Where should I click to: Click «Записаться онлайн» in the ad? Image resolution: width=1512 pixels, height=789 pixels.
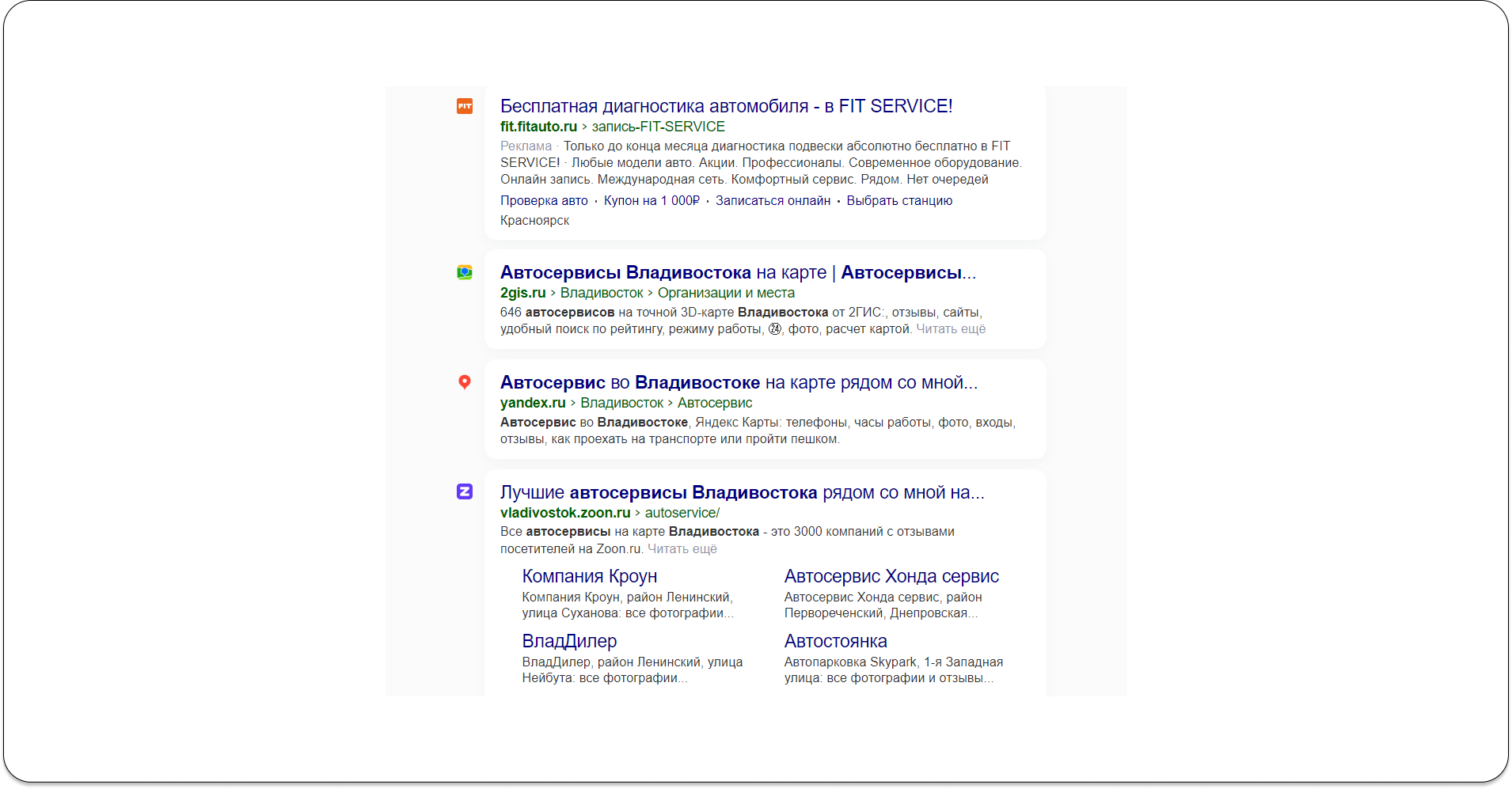click(773, 200)
